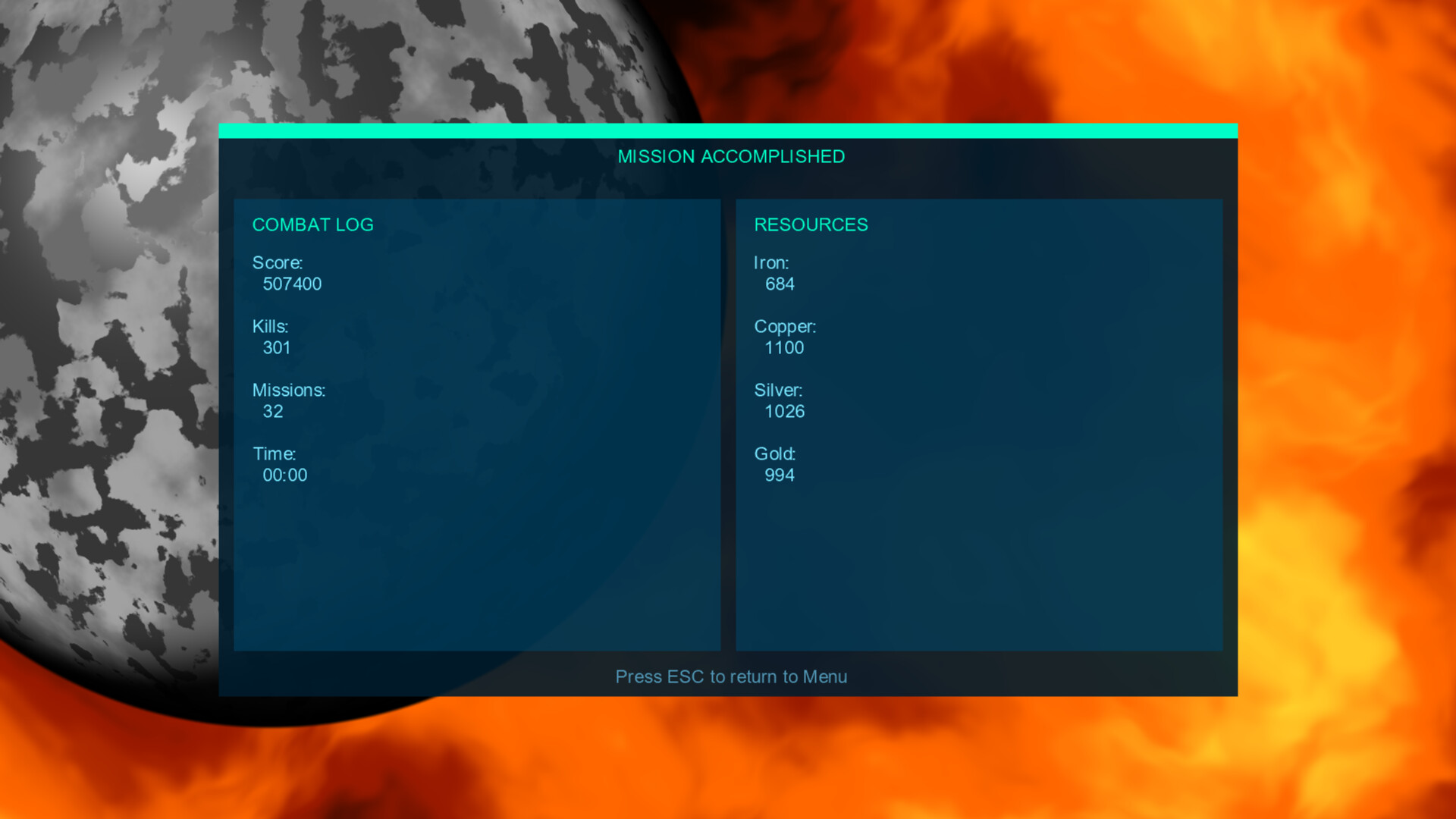Click the MISSION ACCOMPLISHED title
This screenshot has width=1456, height=819.
(x=731, y=157)
